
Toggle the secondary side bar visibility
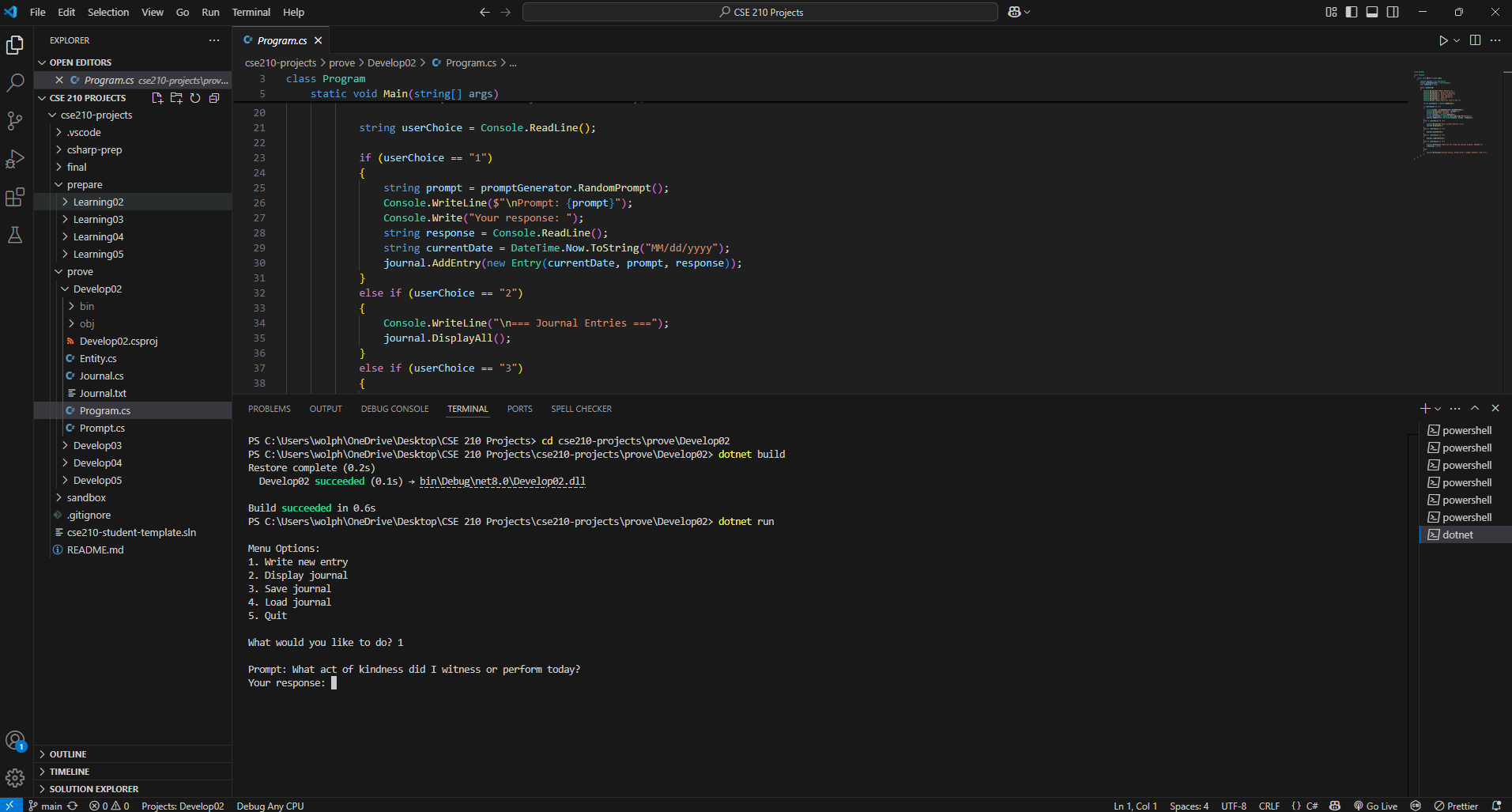tap(1393, 12)
